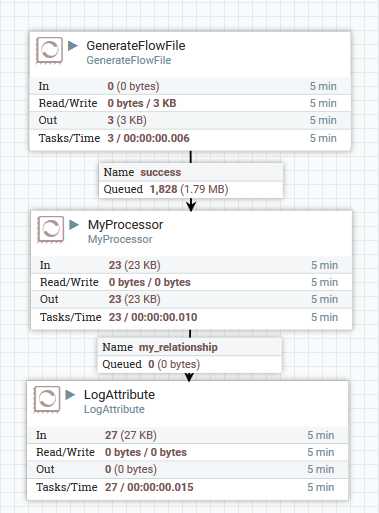Viewport: 379px width, 513px height.
Task: Click the GenerateFlowFile processor title
Action: [136, 46]
